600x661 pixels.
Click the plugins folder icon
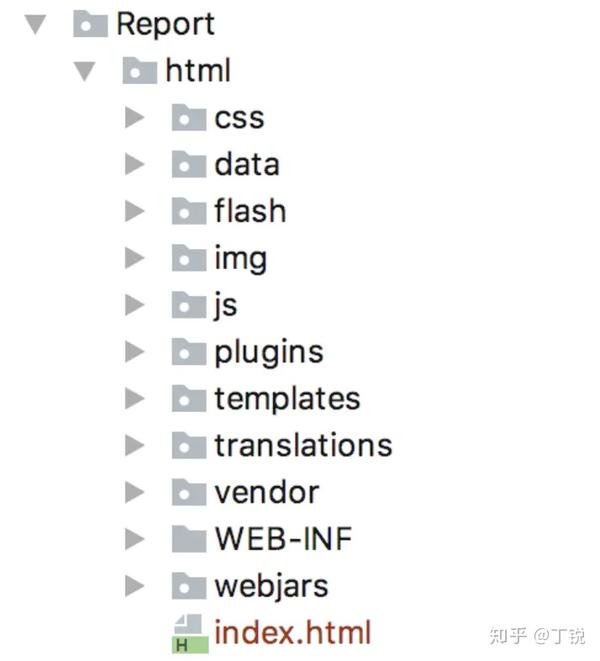click(189, 351)
